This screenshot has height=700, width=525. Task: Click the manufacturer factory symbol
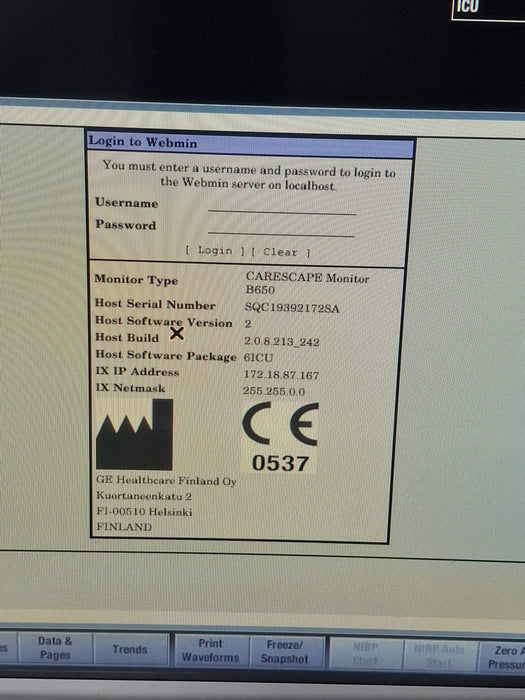pyautogui.click(x=134, y=434)
